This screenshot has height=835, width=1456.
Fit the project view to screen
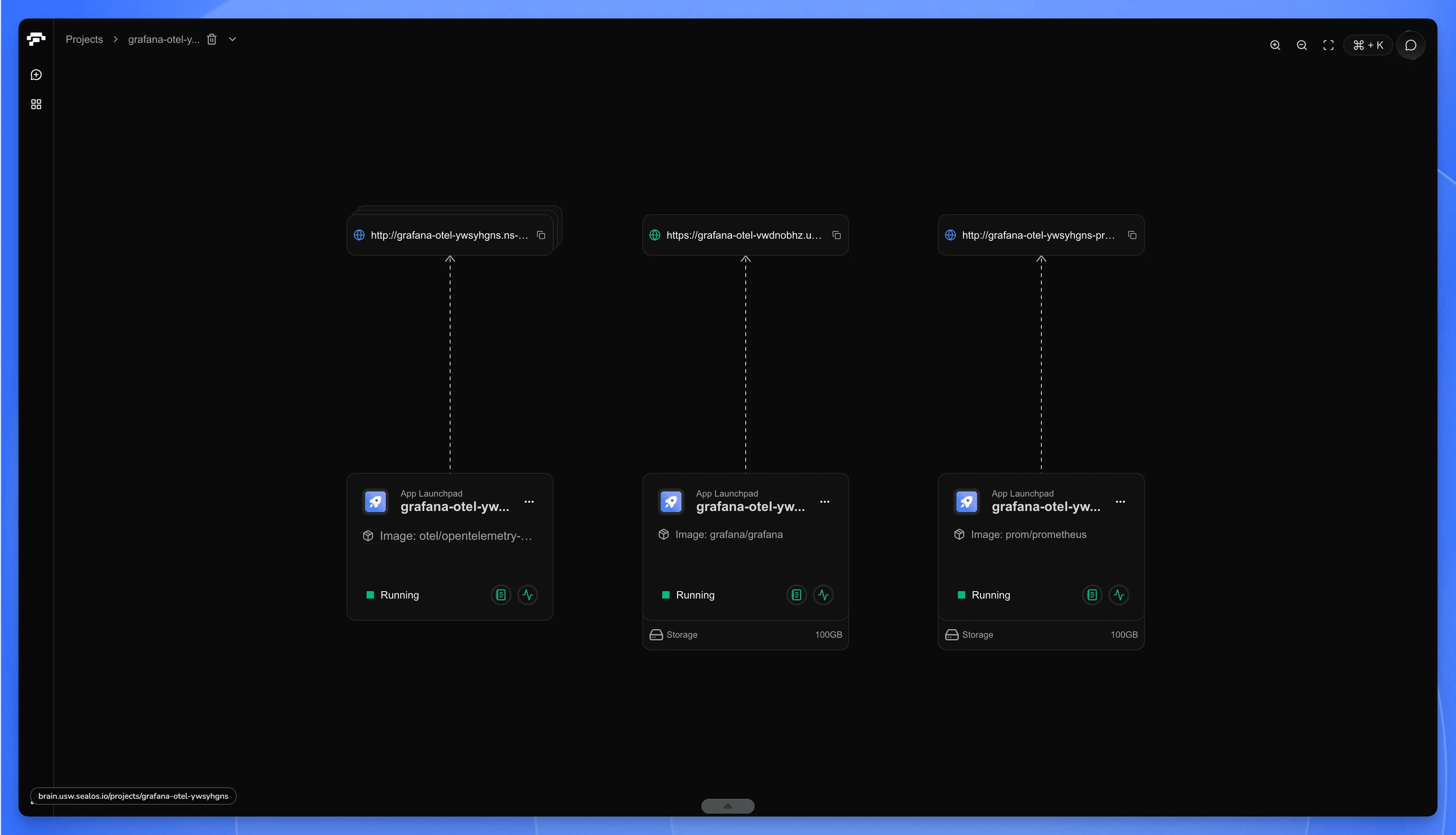[x=1328, y=45]
